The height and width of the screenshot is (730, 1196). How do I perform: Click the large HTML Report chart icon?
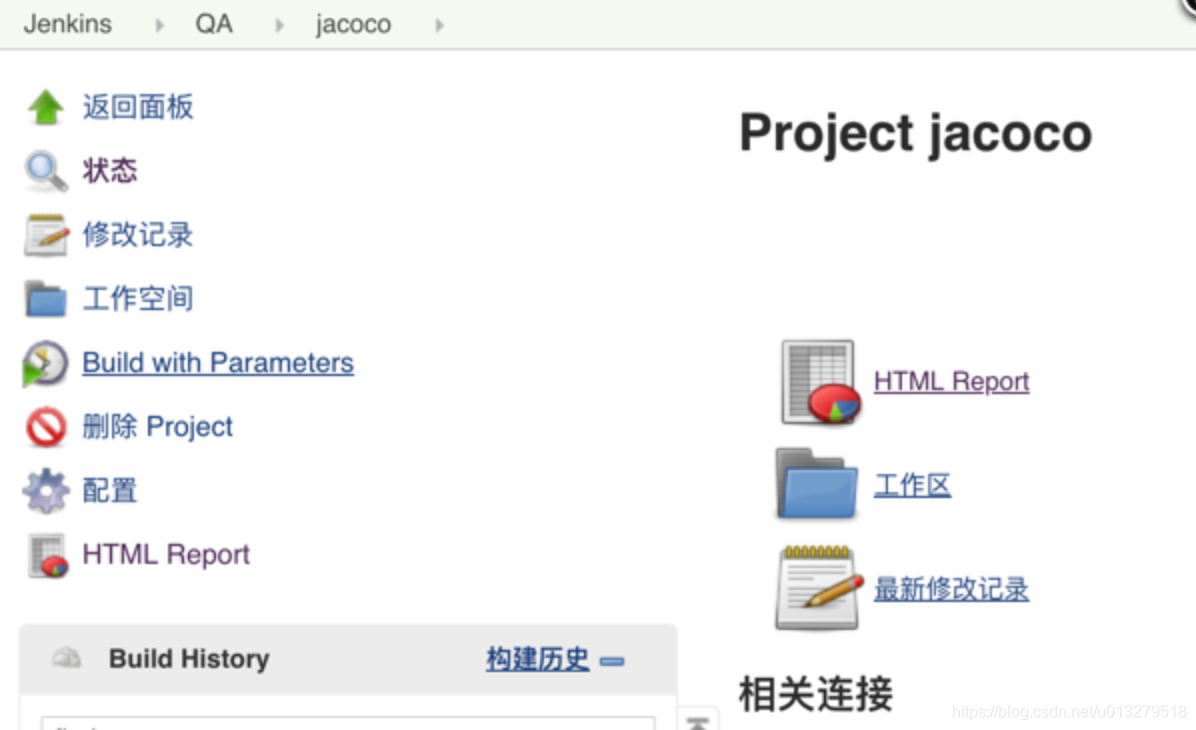[x=820, y=381]
